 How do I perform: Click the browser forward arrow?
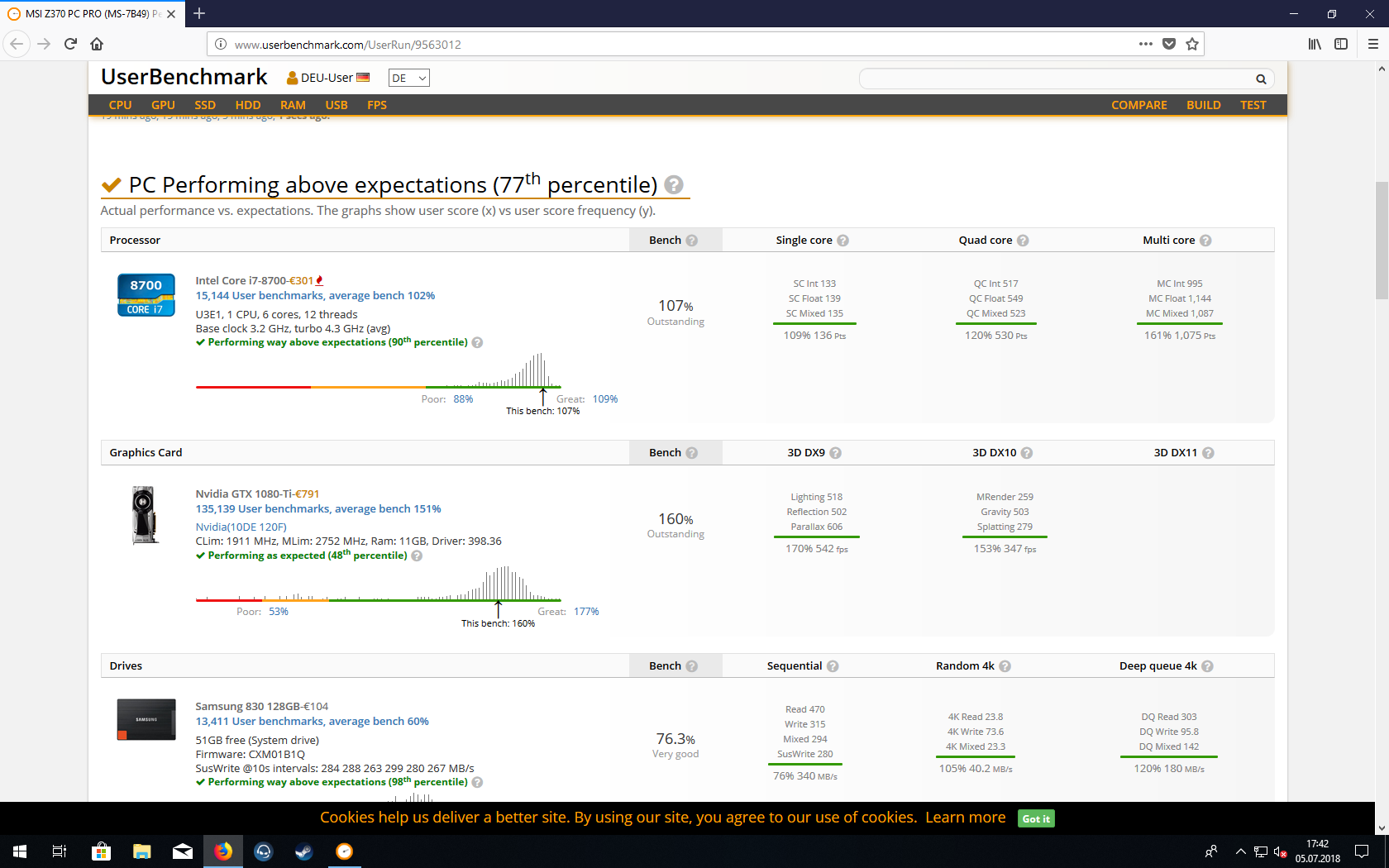44,44
